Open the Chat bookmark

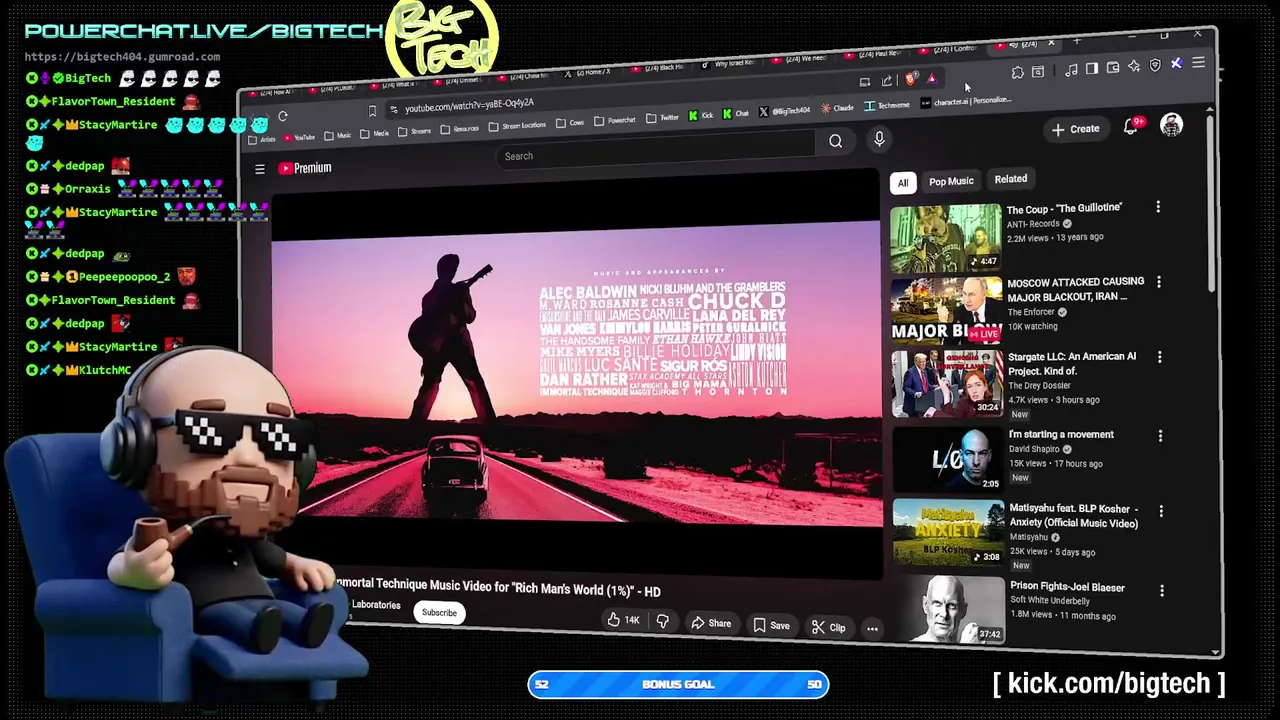736,114
